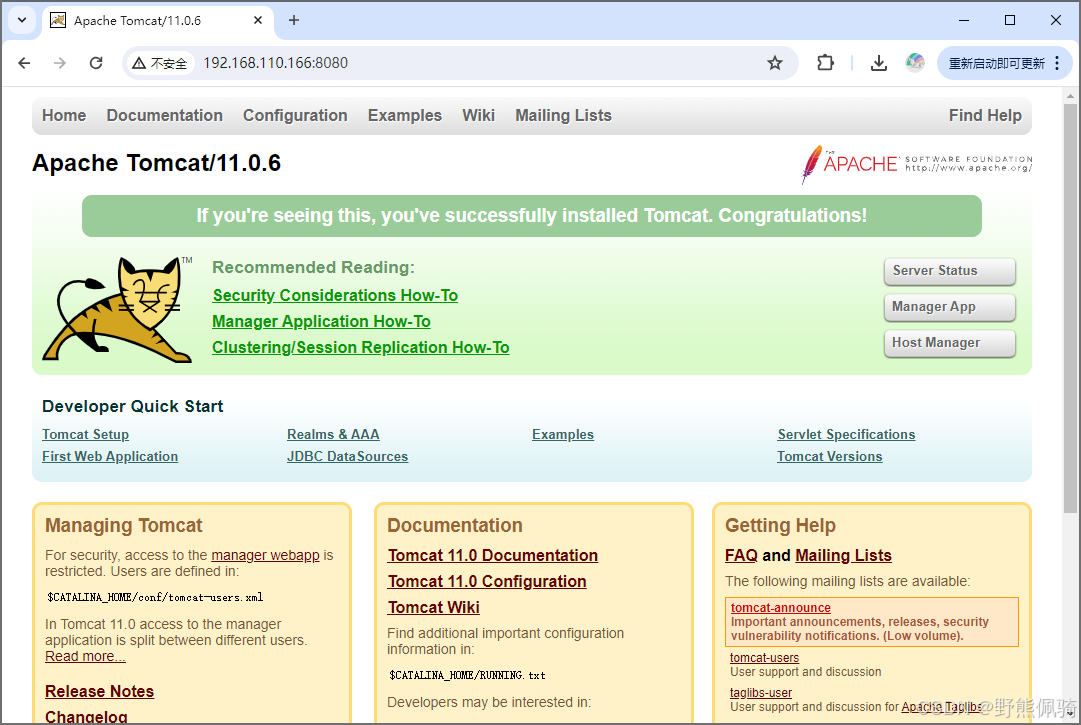Open the Tomcat Wiki link

point(434,608)
